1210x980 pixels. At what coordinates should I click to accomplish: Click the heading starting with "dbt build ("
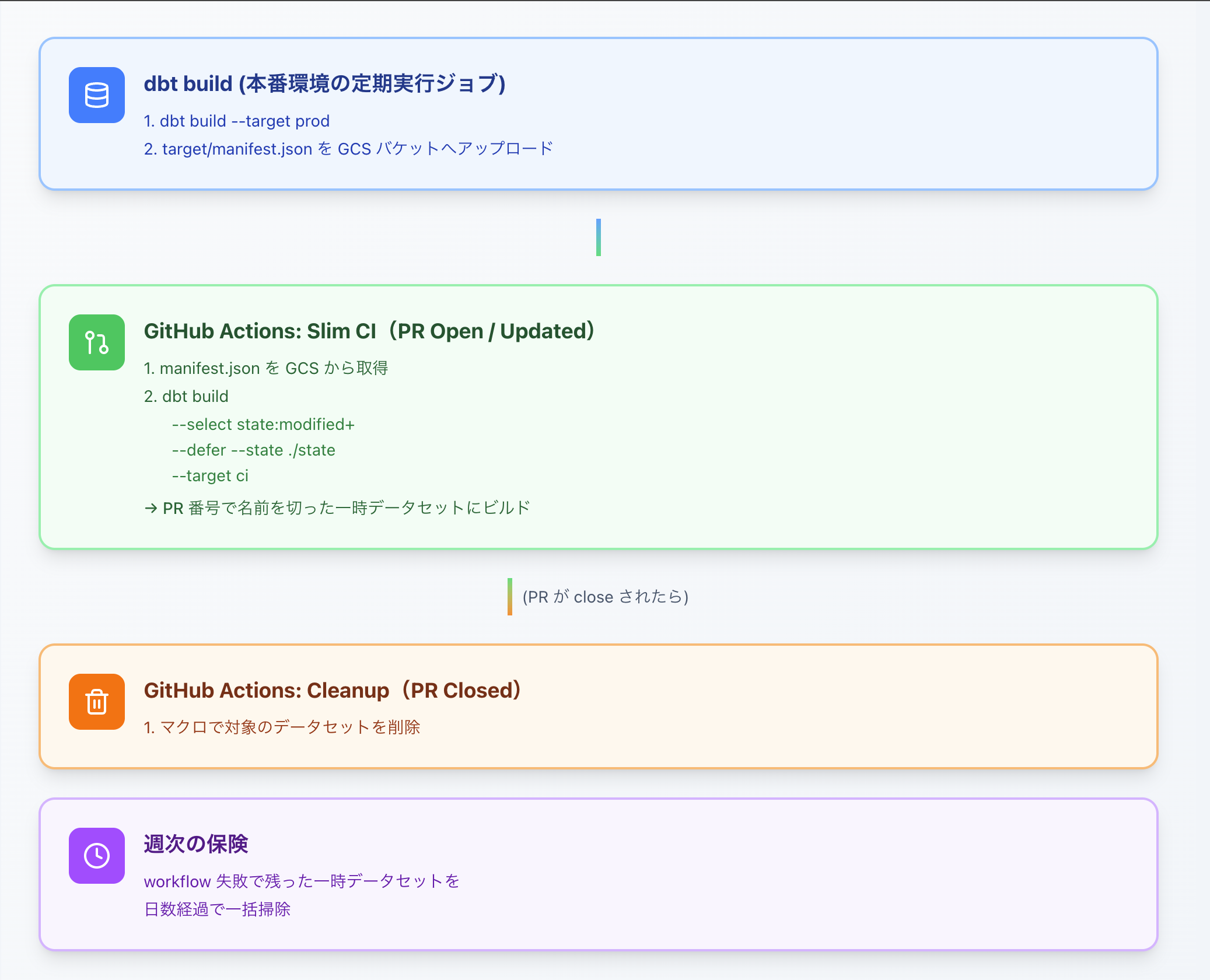click(x=324, y=83)
